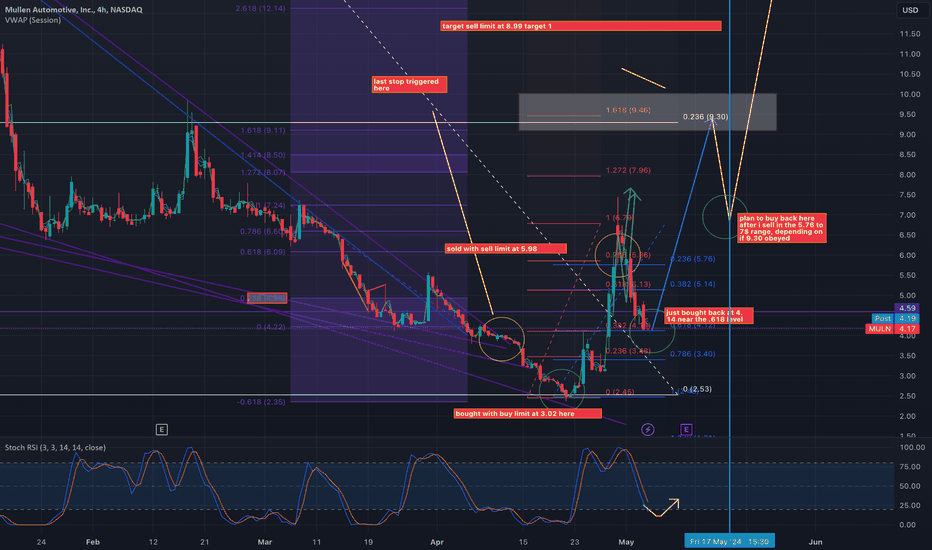Select the 1.414 (8.50) fib label
Image resolution: width=932 pixels, height=550 pixels.
pos(263,155)
